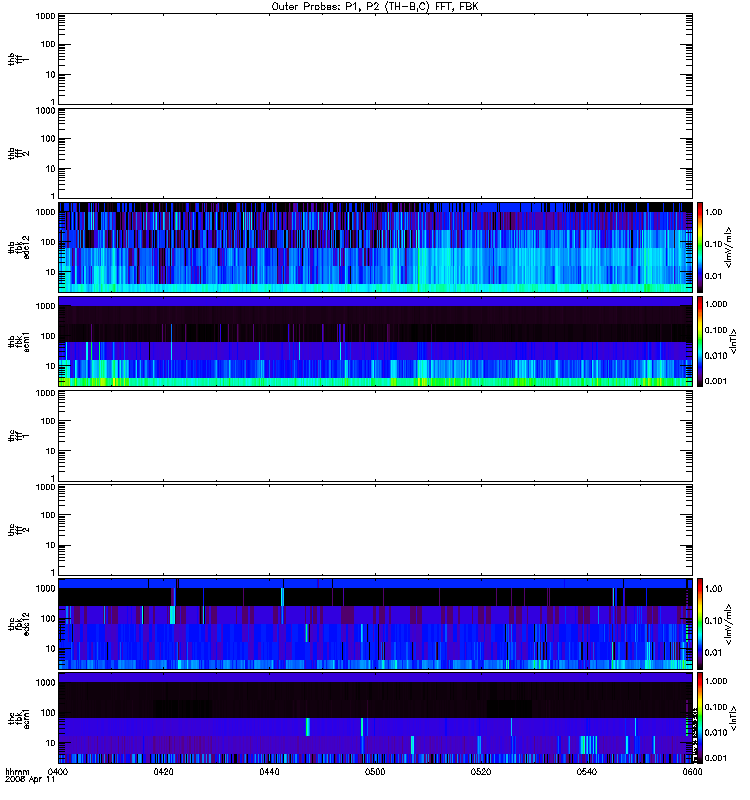Click the 'hhmm' axis unit label

[17, 771]
